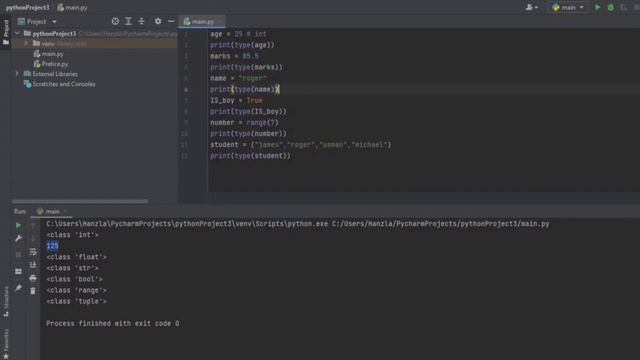
Task: Click the down stack trace arrow
Action: (x=33, y=238)
